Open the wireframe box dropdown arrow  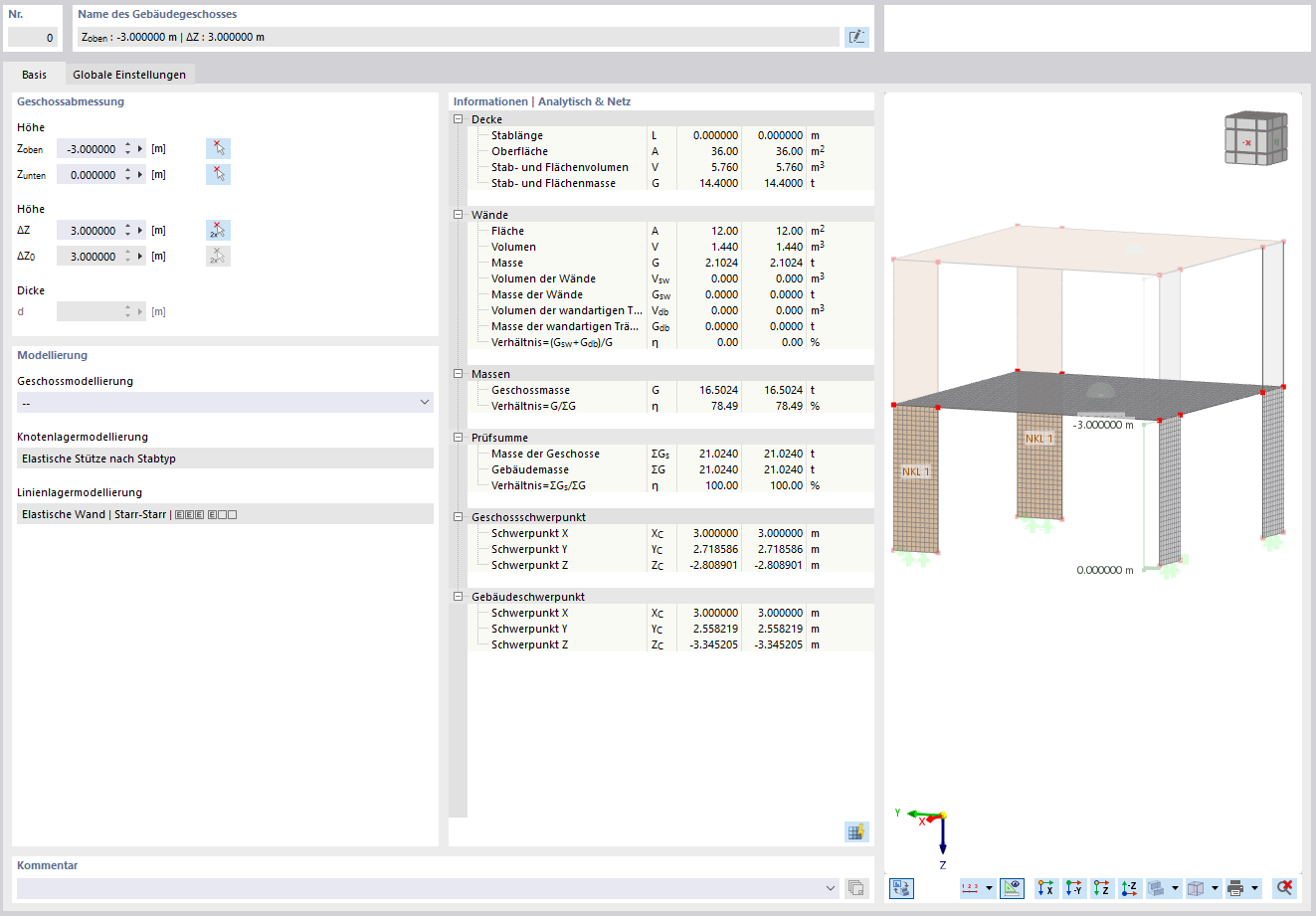[1216, 888]
